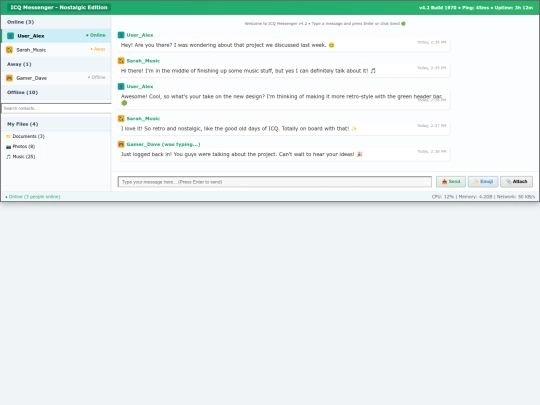The height and width of the screenshot is (405, 540).
Task: Click 'Just logged back in!' message bubble
Action: point(283,154)
